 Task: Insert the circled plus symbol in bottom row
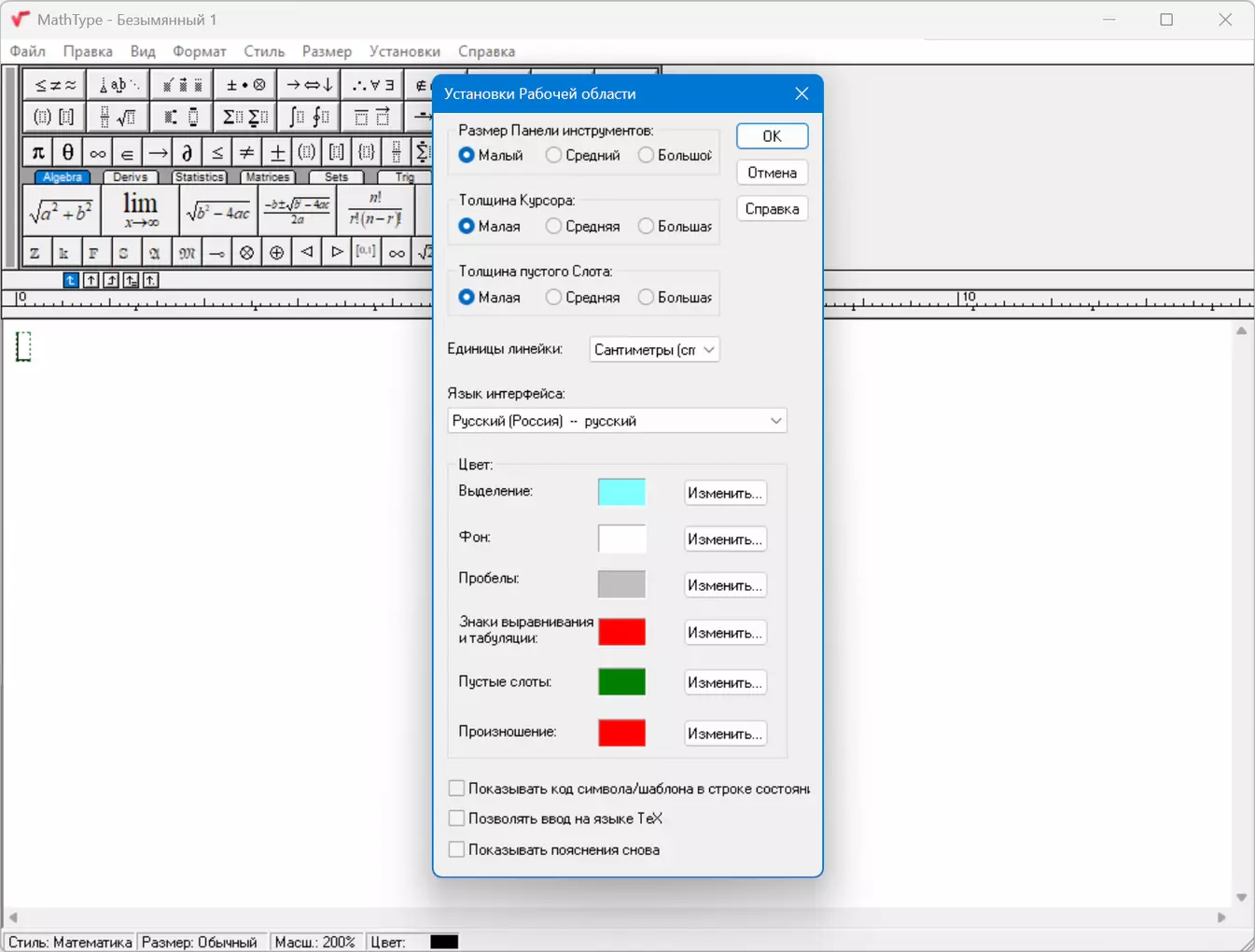276,253
